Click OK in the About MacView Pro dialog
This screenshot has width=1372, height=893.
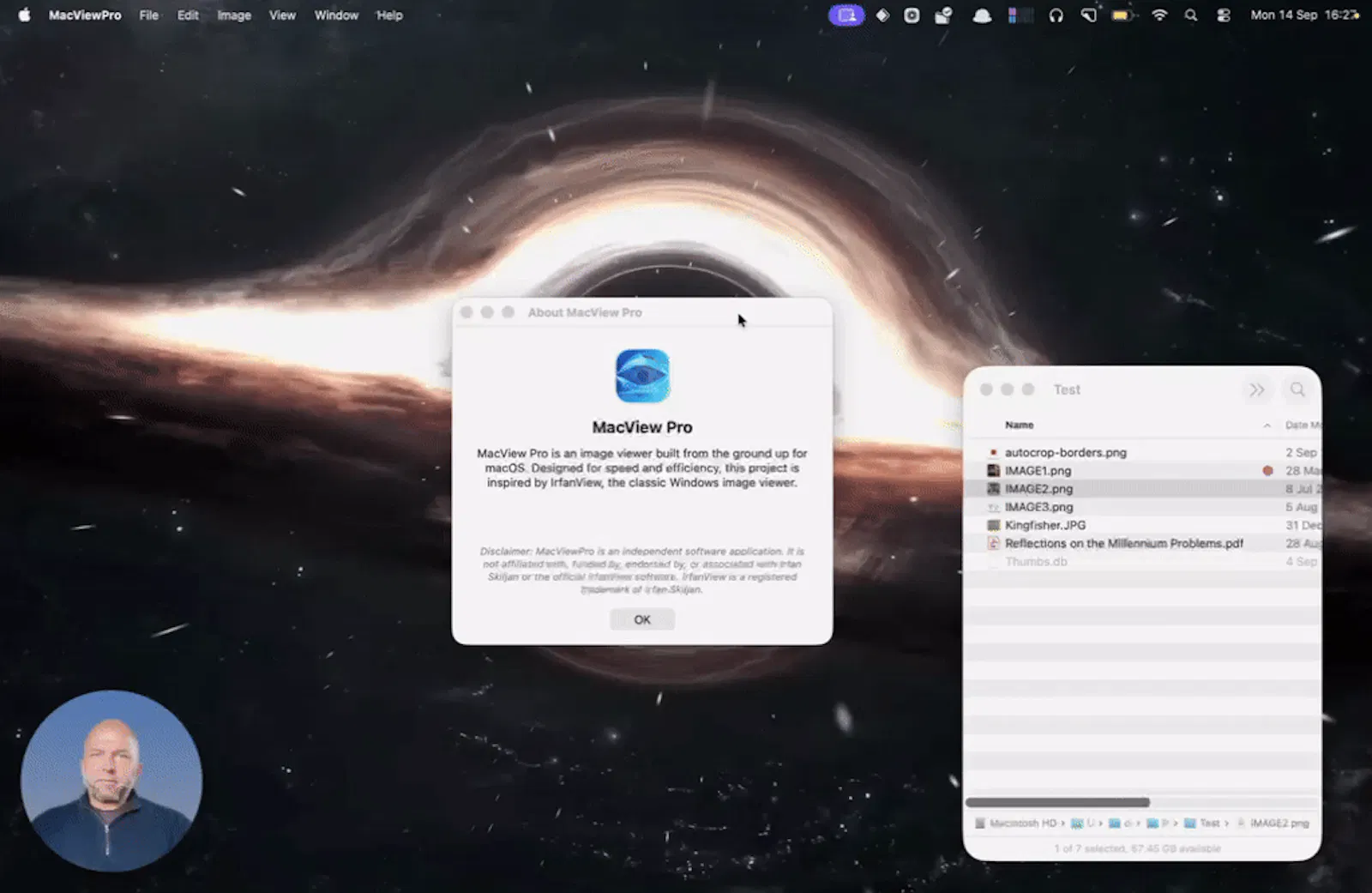pyautogui.click(x=641, y=619)
